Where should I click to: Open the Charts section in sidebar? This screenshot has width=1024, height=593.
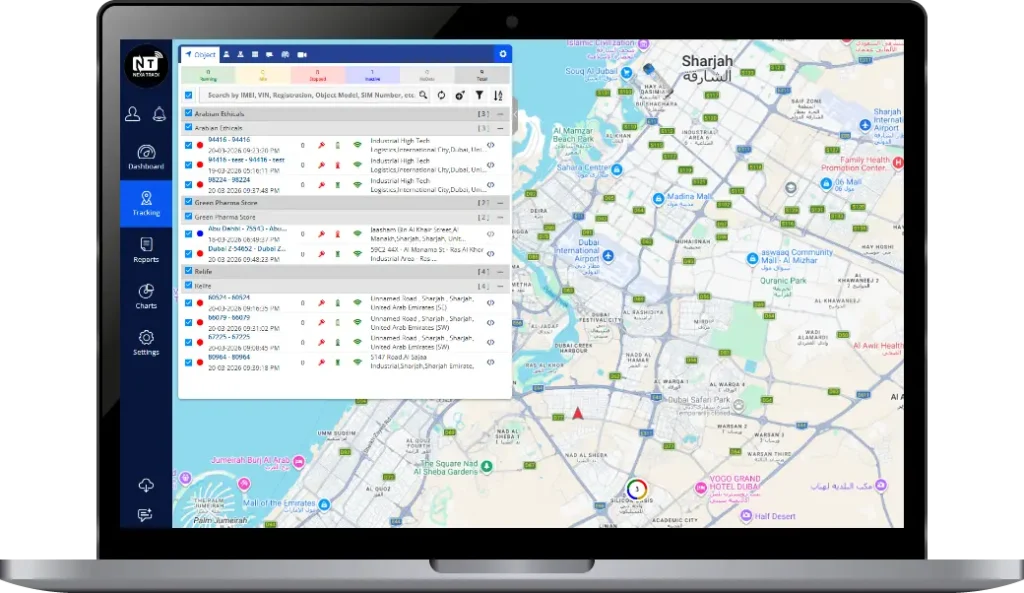(146, 295)
